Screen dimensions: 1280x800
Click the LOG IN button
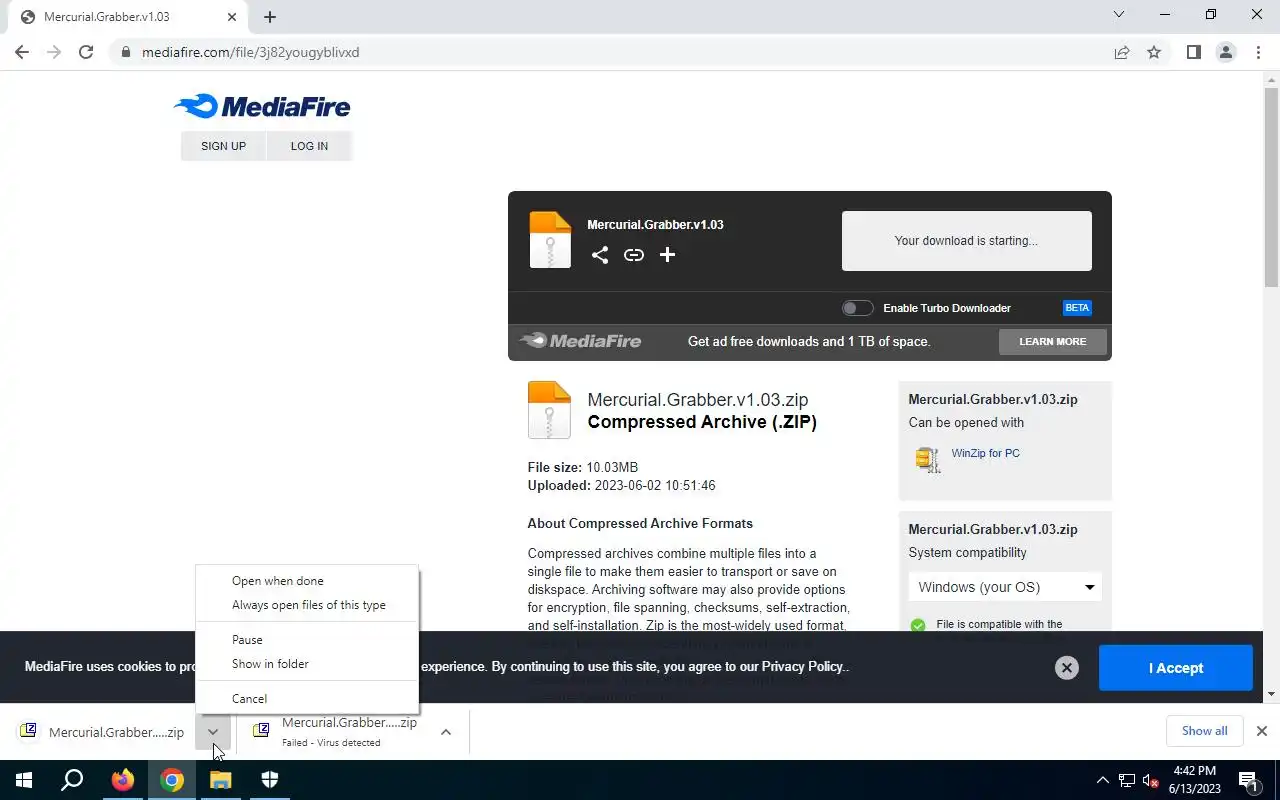tap(309, 146)
